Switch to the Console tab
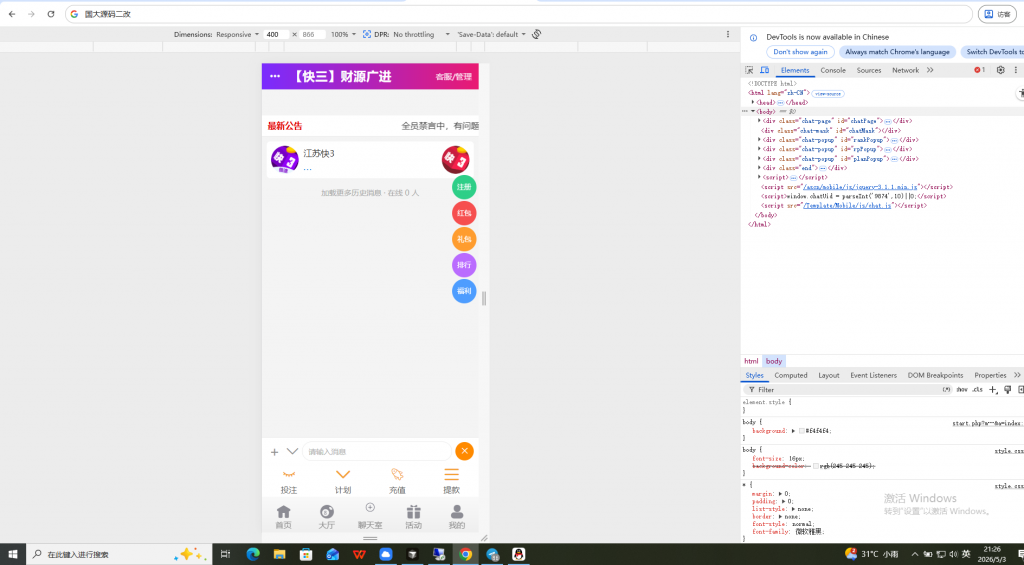1024x565 pixels. [833, 70]
